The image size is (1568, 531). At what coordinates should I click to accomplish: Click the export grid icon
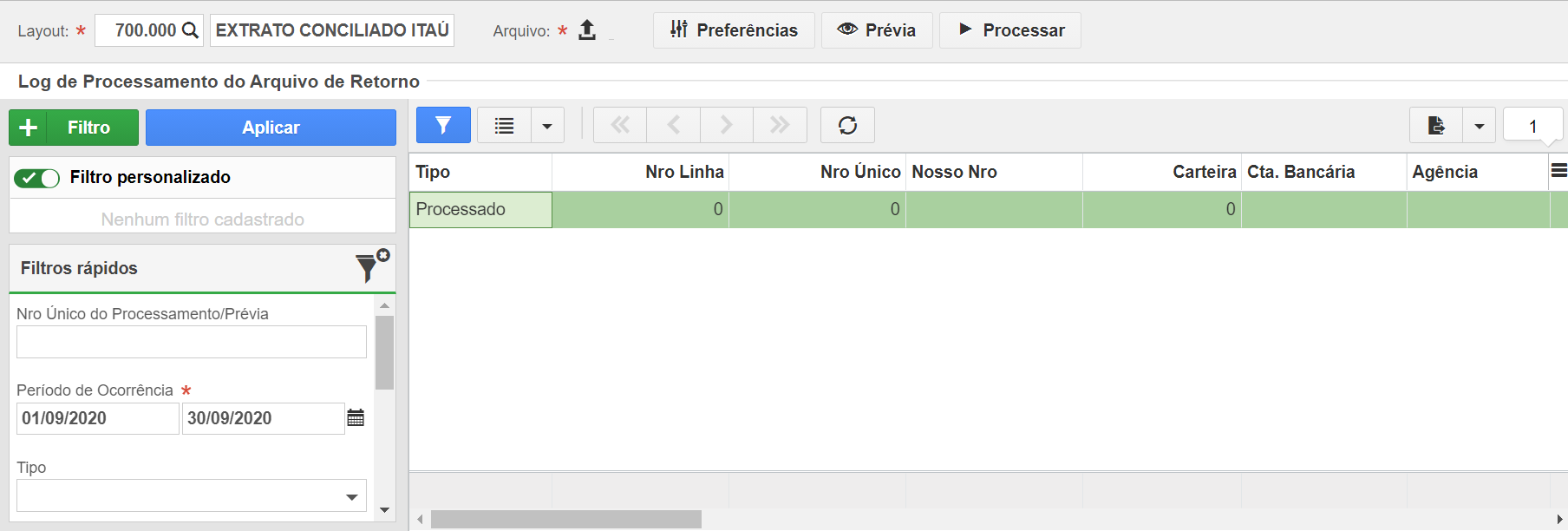tap(1436, 126)
